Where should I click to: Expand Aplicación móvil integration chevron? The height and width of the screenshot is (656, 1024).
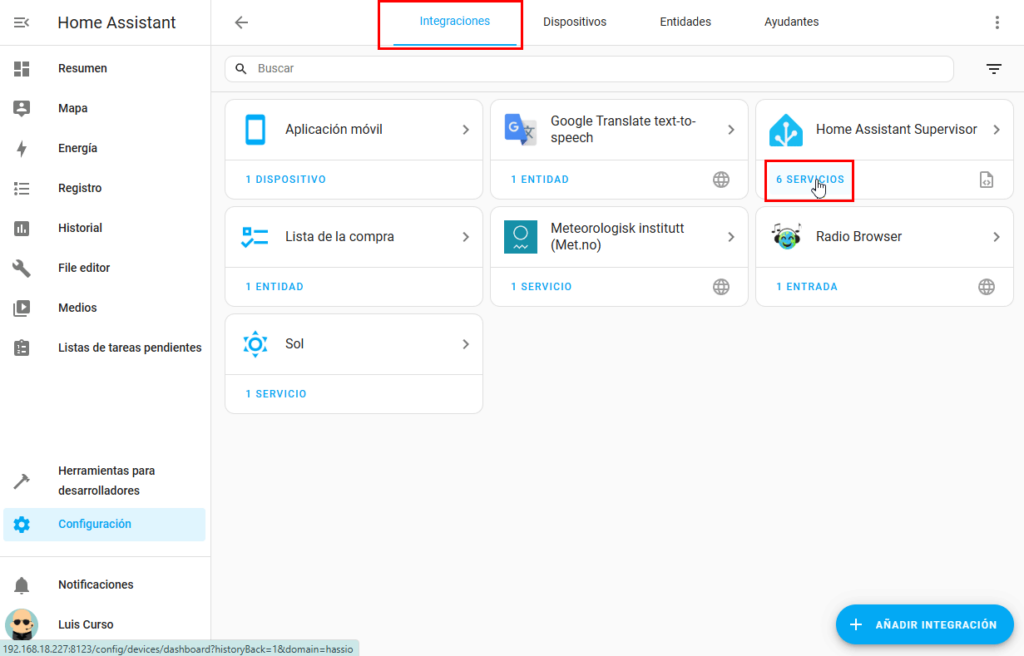point(466,130)
